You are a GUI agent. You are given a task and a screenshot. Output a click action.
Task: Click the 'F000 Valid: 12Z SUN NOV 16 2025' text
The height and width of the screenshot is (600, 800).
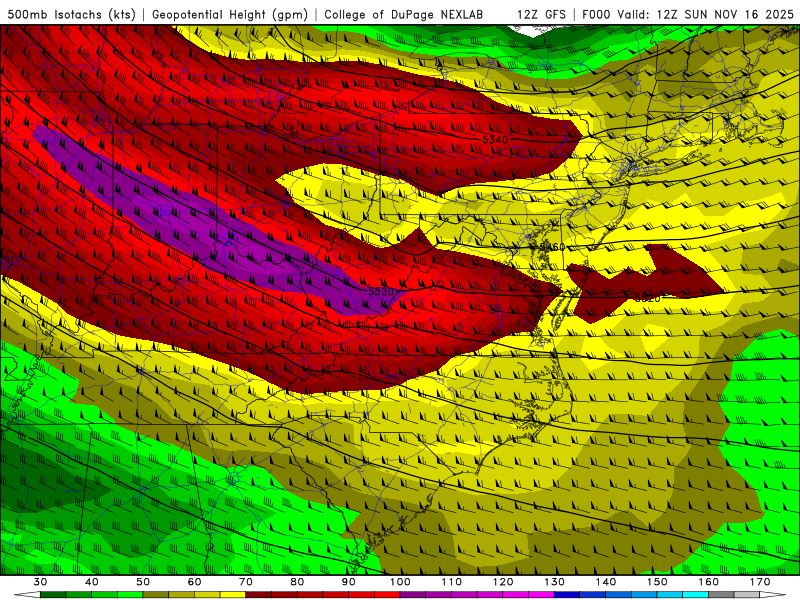tap(688, 14)
